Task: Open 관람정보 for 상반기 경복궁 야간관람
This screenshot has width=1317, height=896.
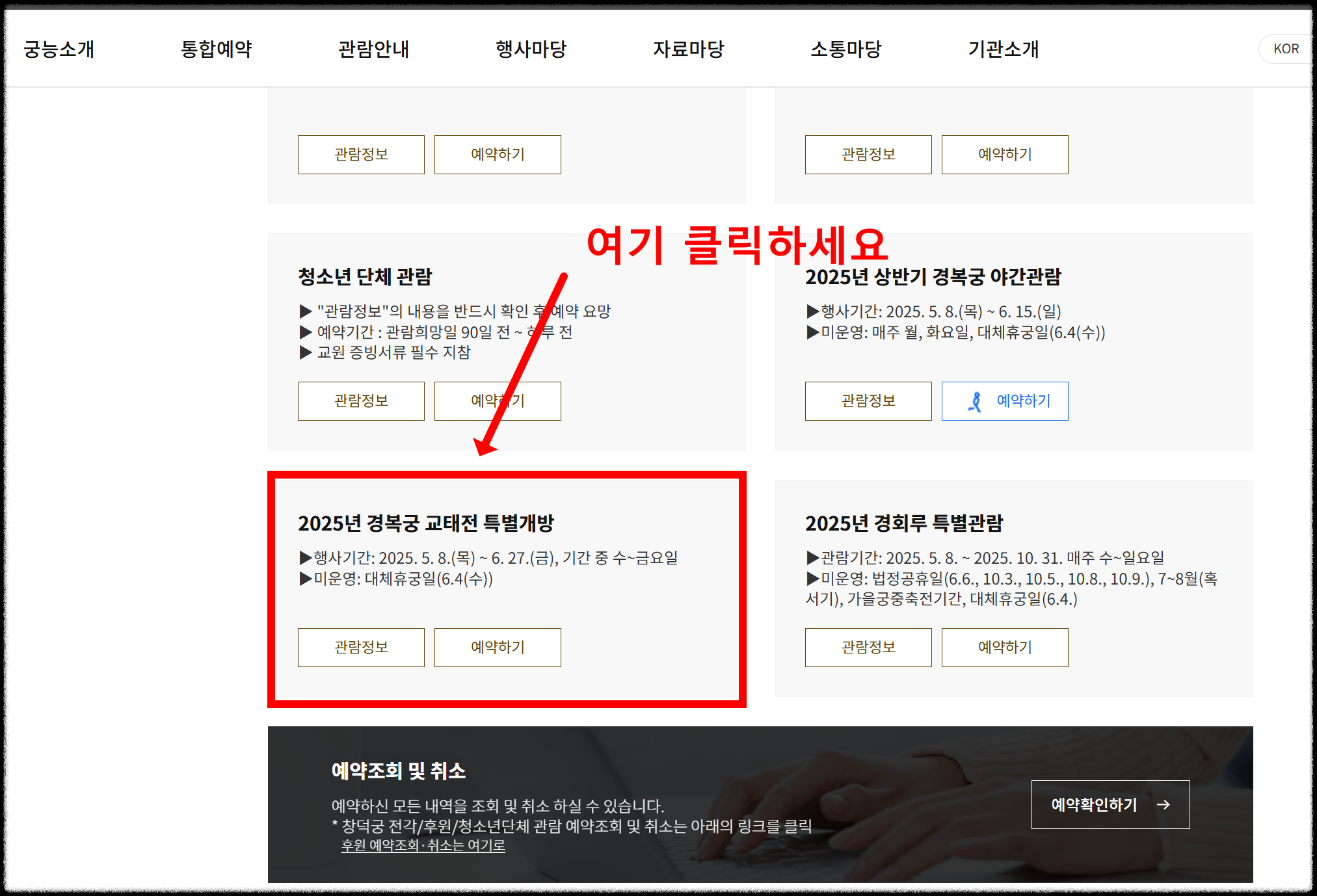Action: [x=868, y=401]
